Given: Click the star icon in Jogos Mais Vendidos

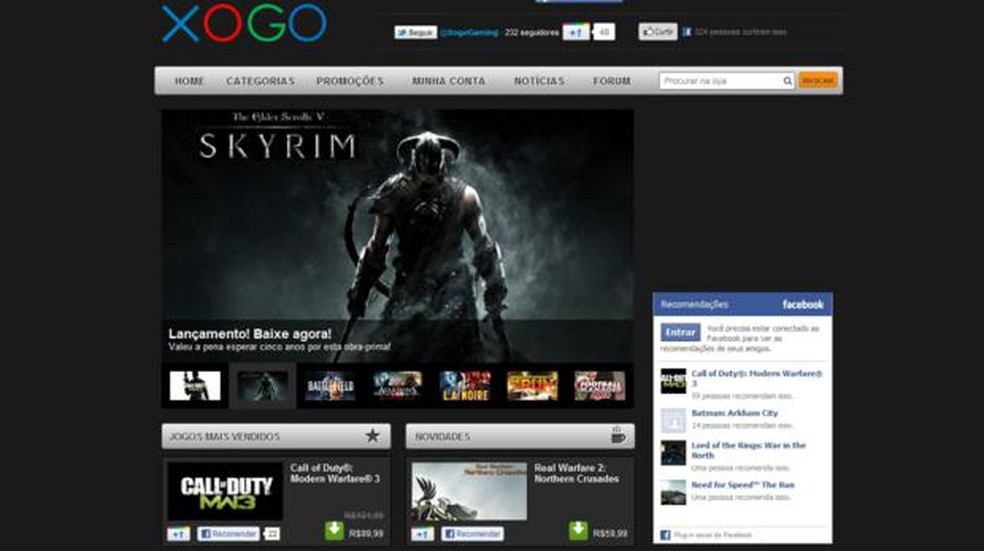Looking at the screenshot, I should coord(373,436).
